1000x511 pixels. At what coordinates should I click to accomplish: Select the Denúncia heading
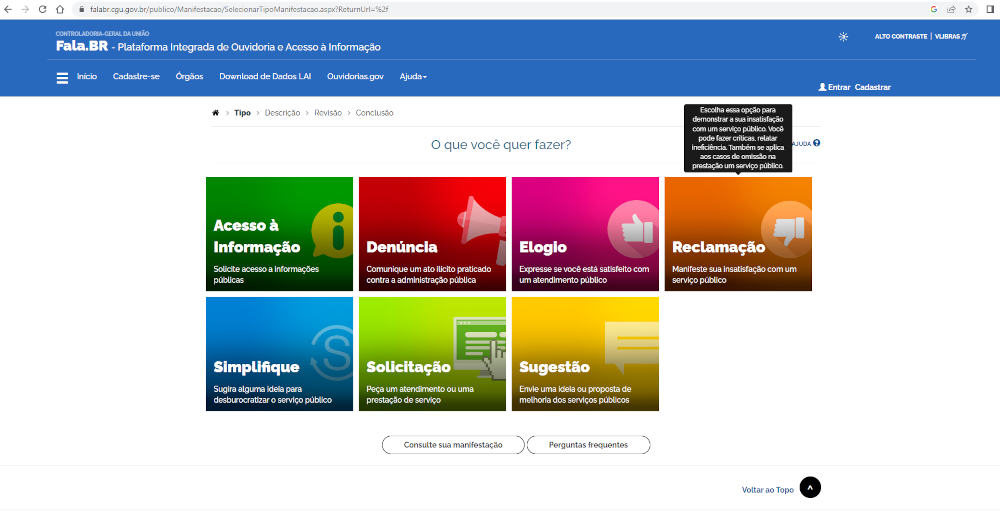(x=402, y=247)
